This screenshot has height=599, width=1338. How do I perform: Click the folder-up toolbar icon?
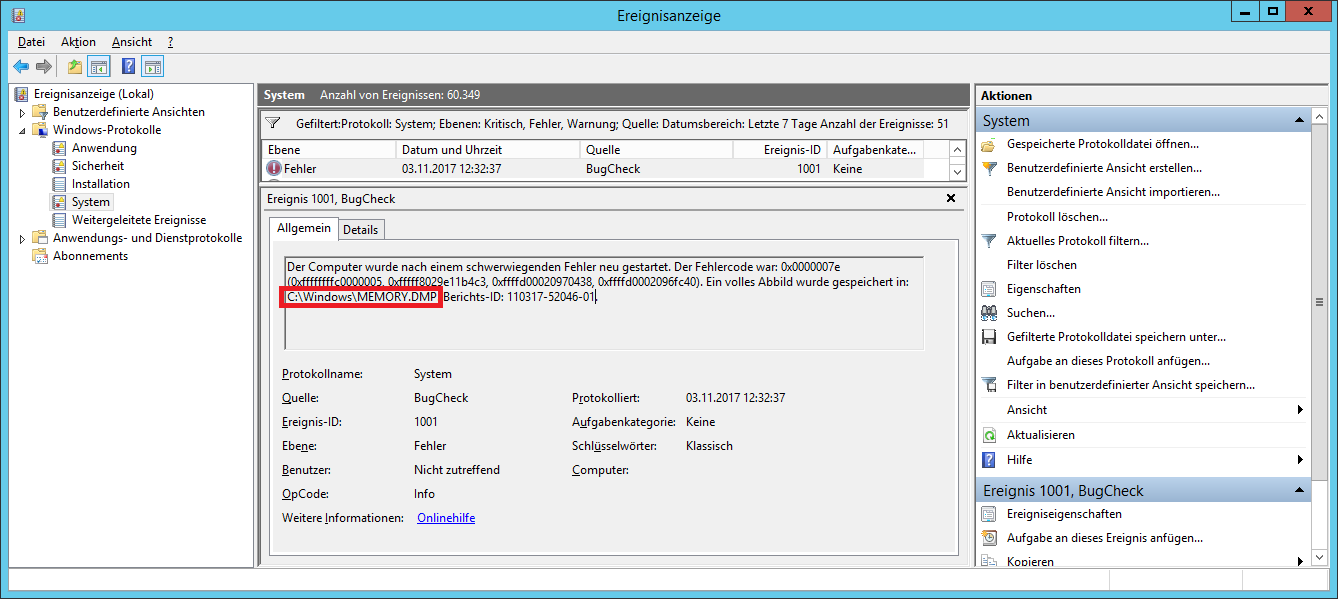[x=74, y=67]
